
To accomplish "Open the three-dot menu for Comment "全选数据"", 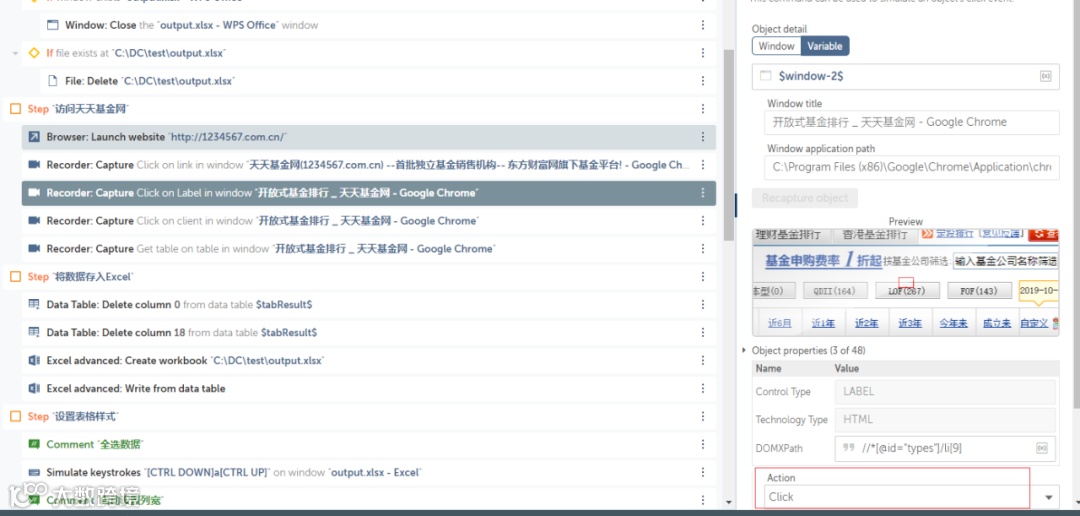I will (703, 444).
